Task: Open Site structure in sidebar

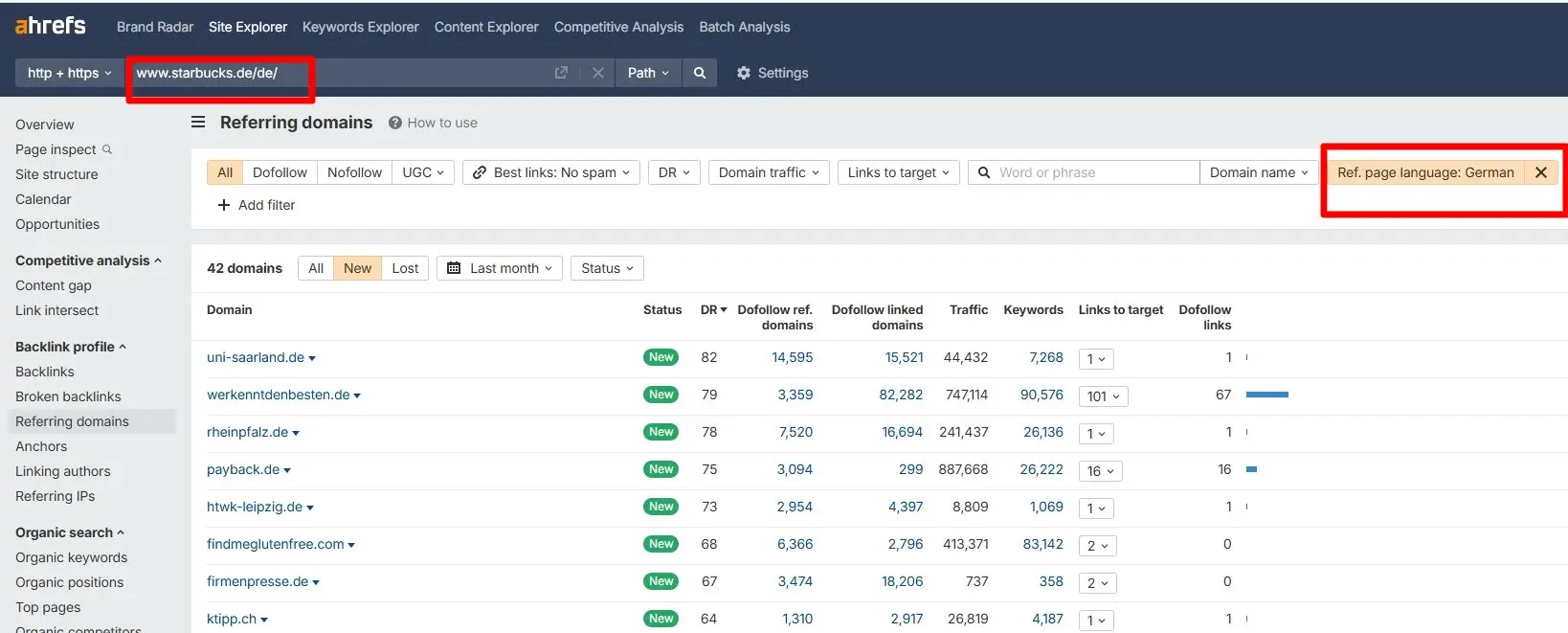Action: pyautogui.click(x=56, y=174)
